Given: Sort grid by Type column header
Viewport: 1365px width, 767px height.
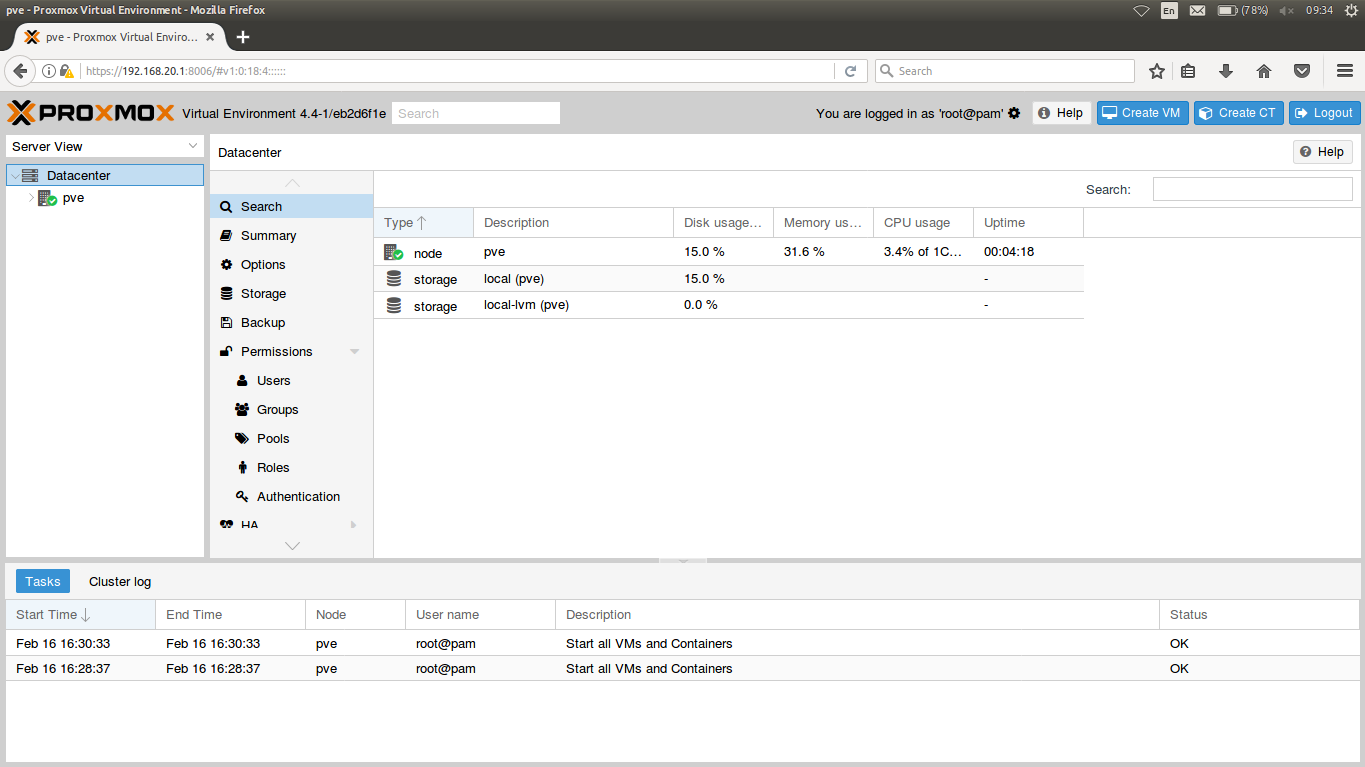Looking at the screenshot, I should [x=424, y=223].
